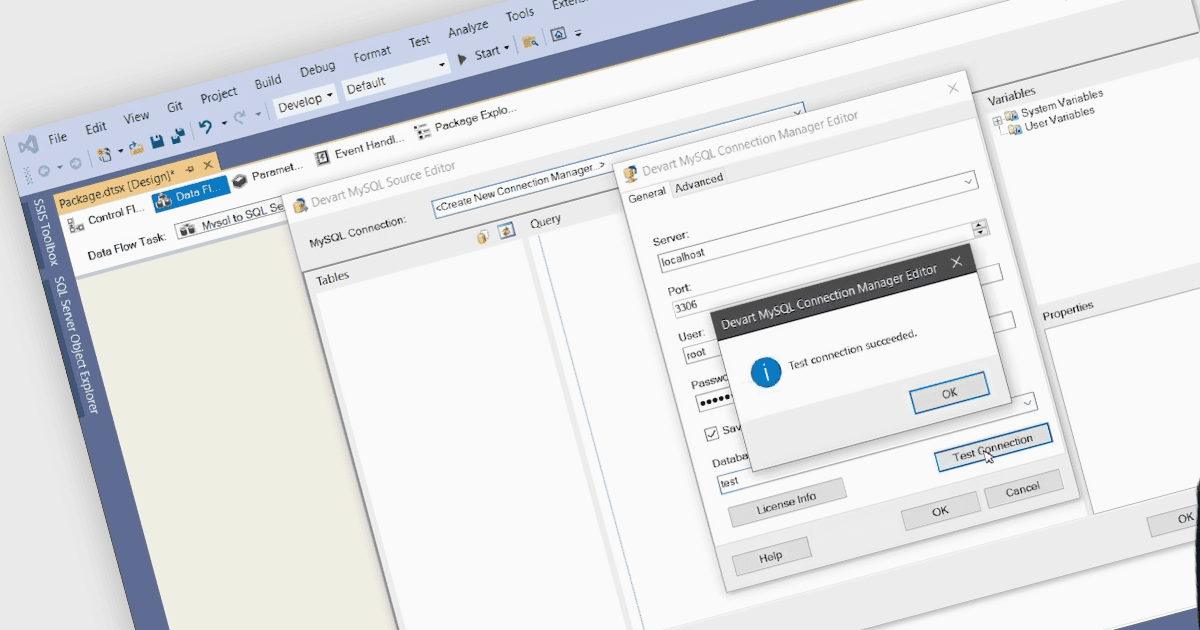Click the pin icon on Package.dtsx tab
Viewport: 1200px width, 630px height.
(190, 170)
